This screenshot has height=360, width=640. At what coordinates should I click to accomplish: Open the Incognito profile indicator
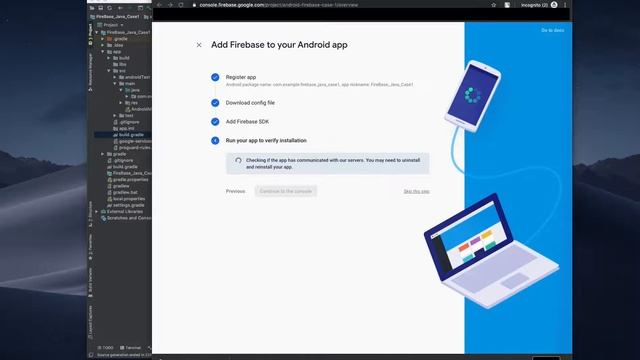(x=539, y=5)
